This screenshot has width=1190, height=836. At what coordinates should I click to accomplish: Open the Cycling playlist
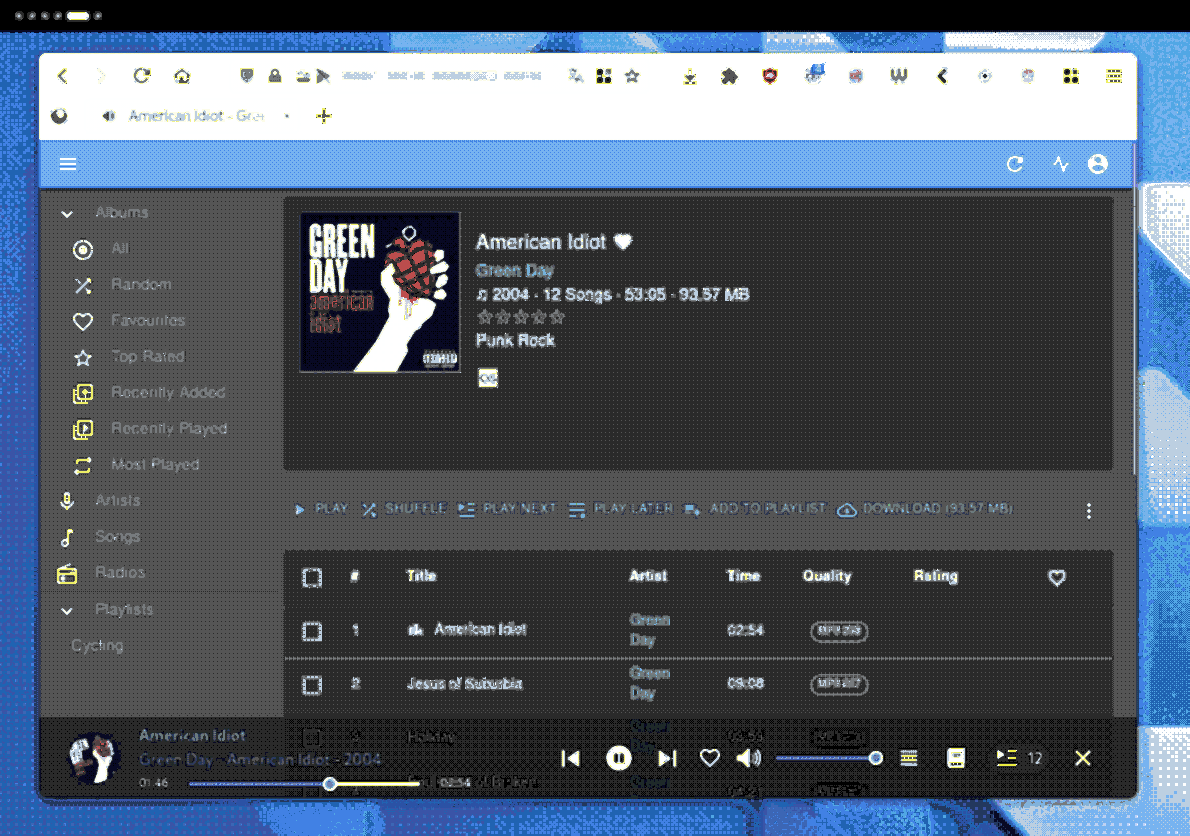click(97, 646)
